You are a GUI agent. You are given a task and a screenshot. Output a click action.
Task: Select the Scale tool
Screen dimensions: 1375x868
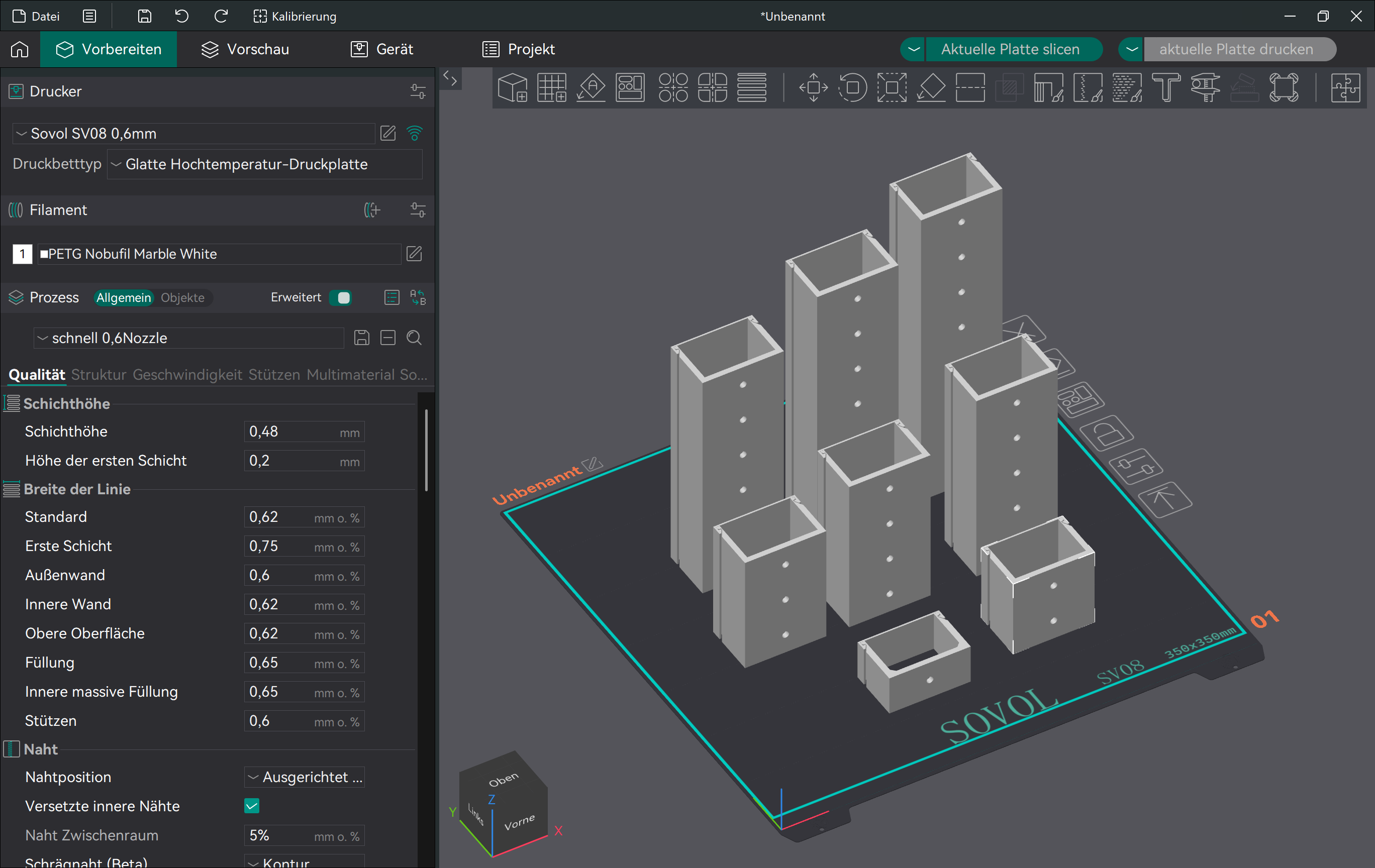tap(892, 88)
